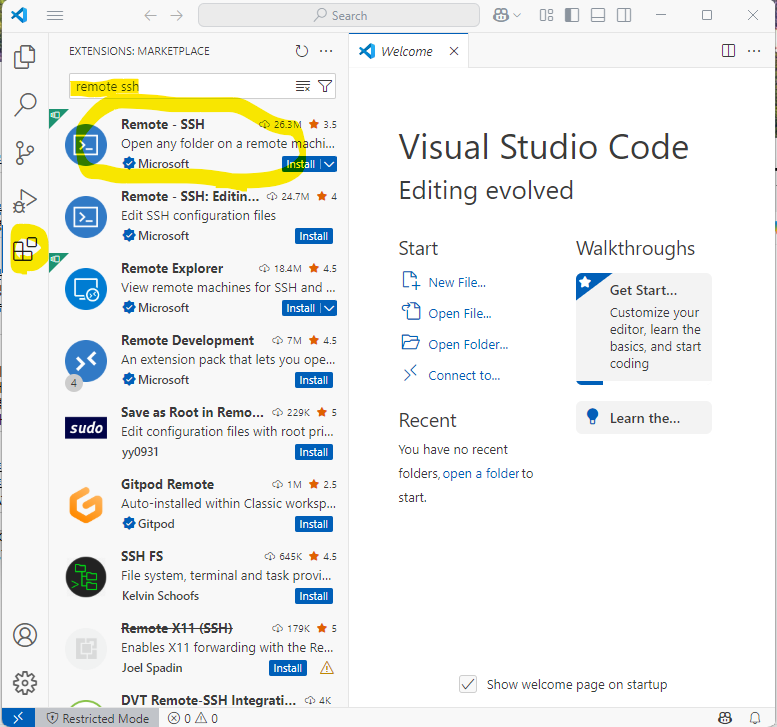Viewport: 777px width, 727px height.
Task: Click the command center Search box
Action: (339, 16)
